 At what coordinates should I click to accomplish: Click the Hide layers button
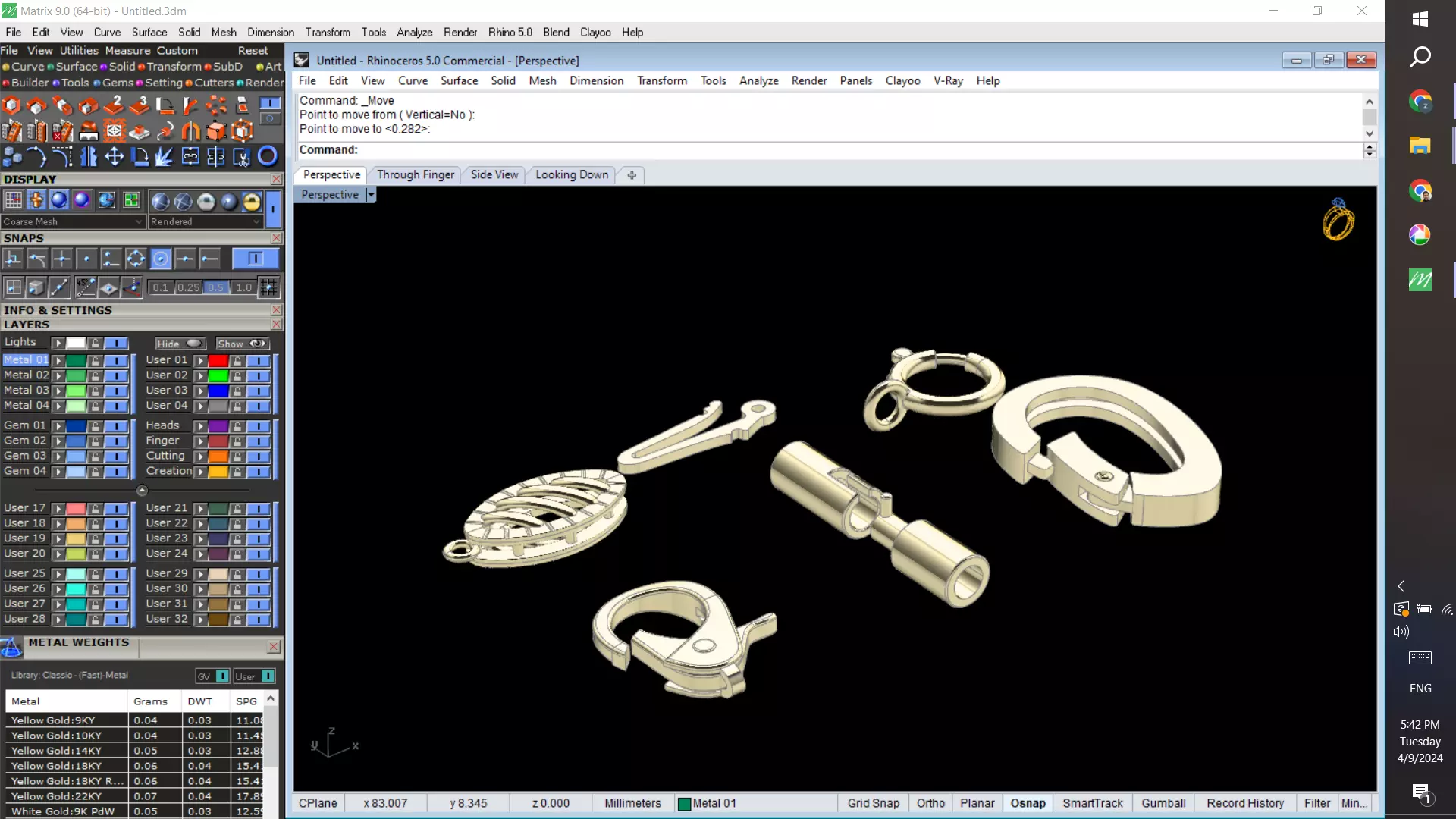click(x=180, y=344)
